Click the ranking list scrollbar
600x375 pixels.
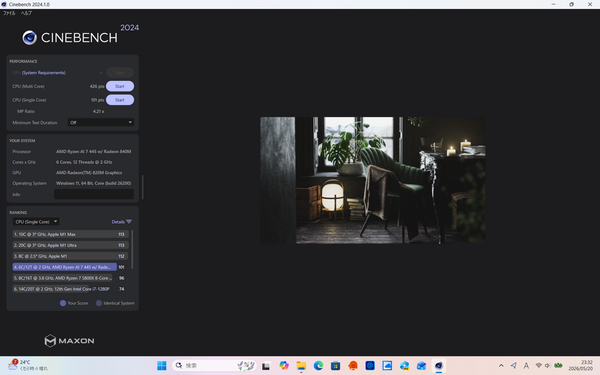tap(132, 249)
